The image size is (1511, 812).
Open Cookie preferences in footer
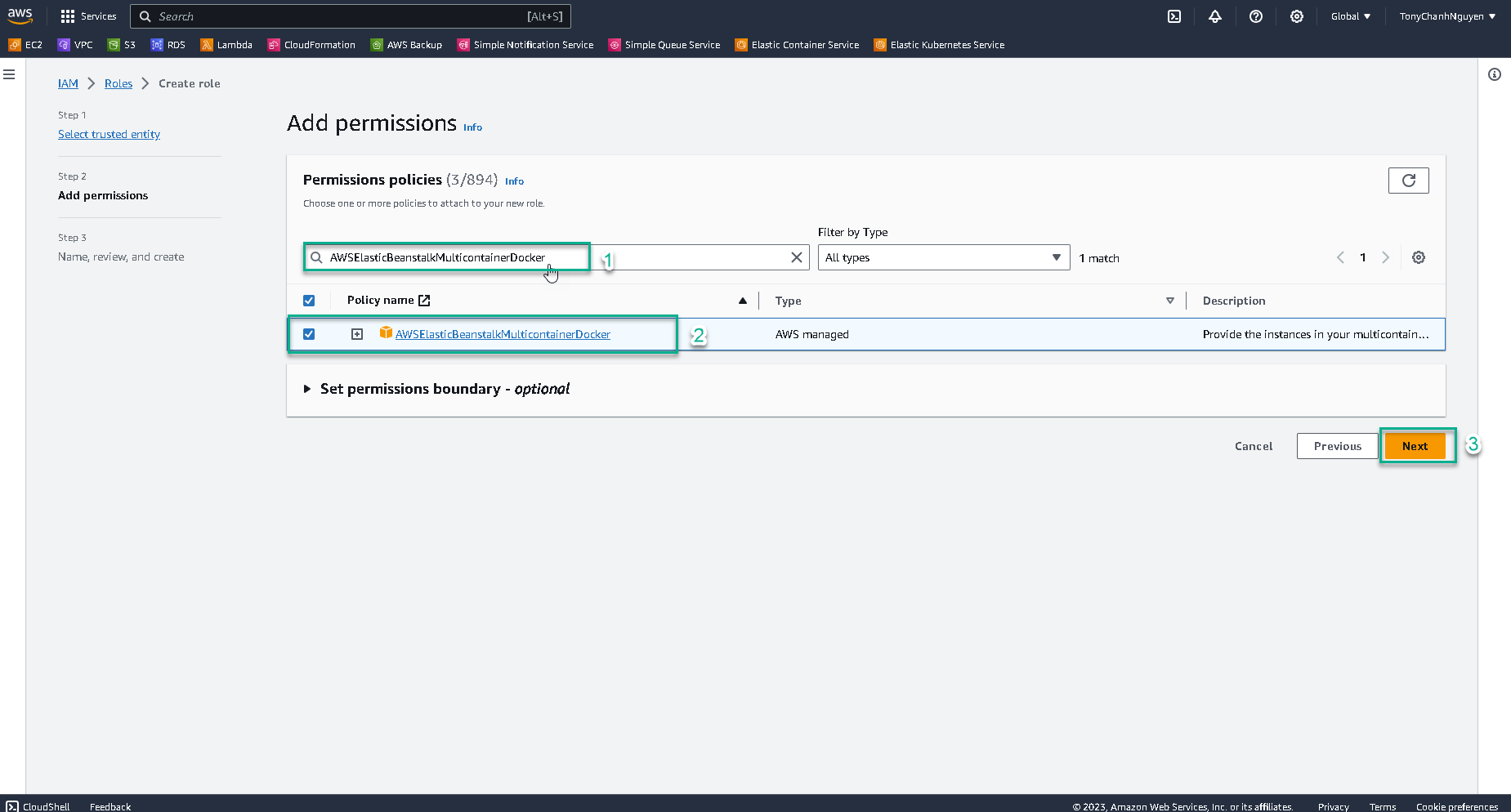[x=1457, y=806]
